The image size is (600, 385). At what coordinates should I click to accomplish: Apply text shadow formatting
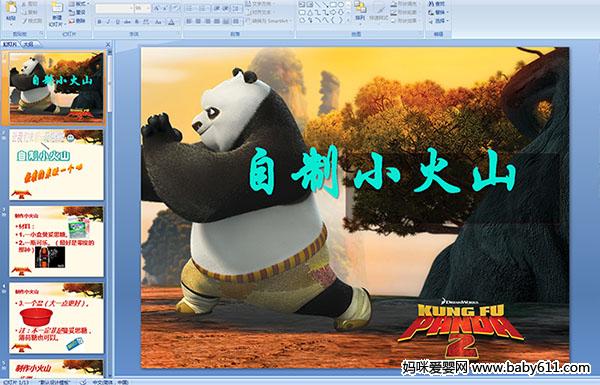(x=136, y=22)
